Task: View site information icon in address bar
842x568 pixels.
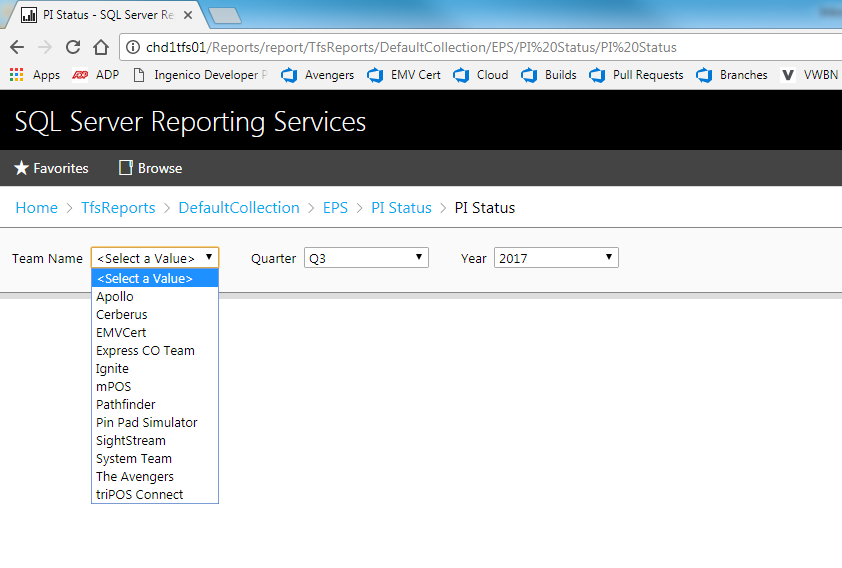Action: pos(133,47)
